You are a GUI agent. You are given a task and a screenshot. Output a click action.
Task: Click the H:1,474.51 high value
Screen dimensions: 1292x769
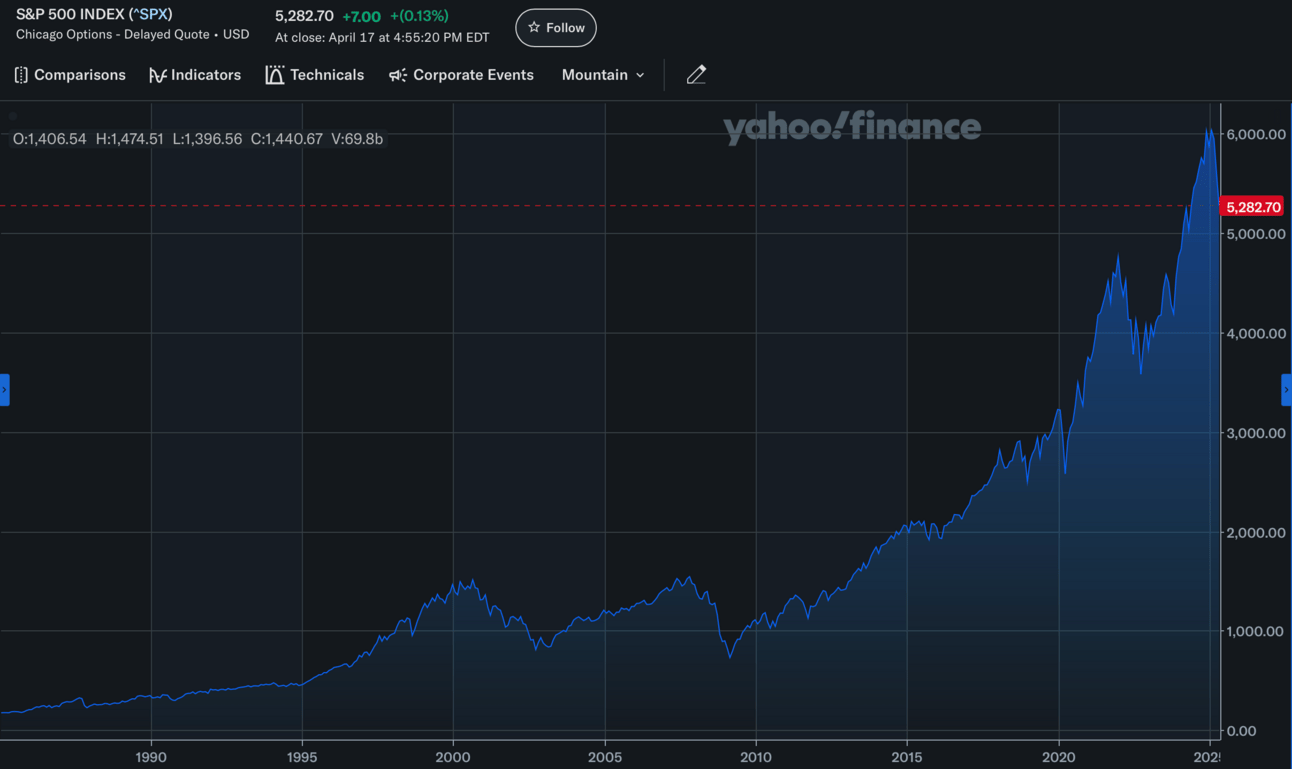pos(129,139)
